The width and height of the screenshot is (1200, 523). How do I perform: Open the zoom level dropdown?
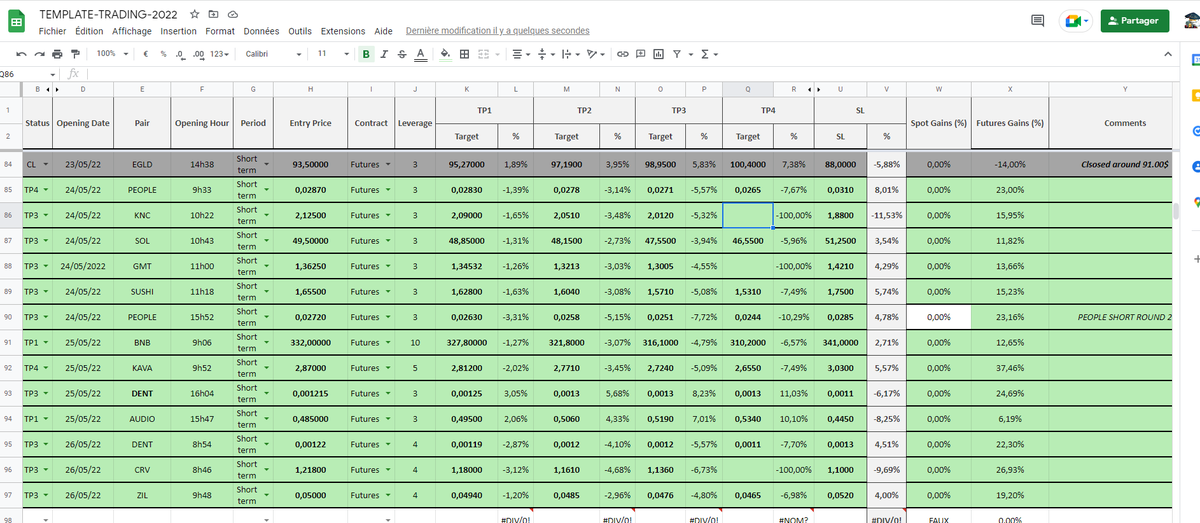point(111,53)
